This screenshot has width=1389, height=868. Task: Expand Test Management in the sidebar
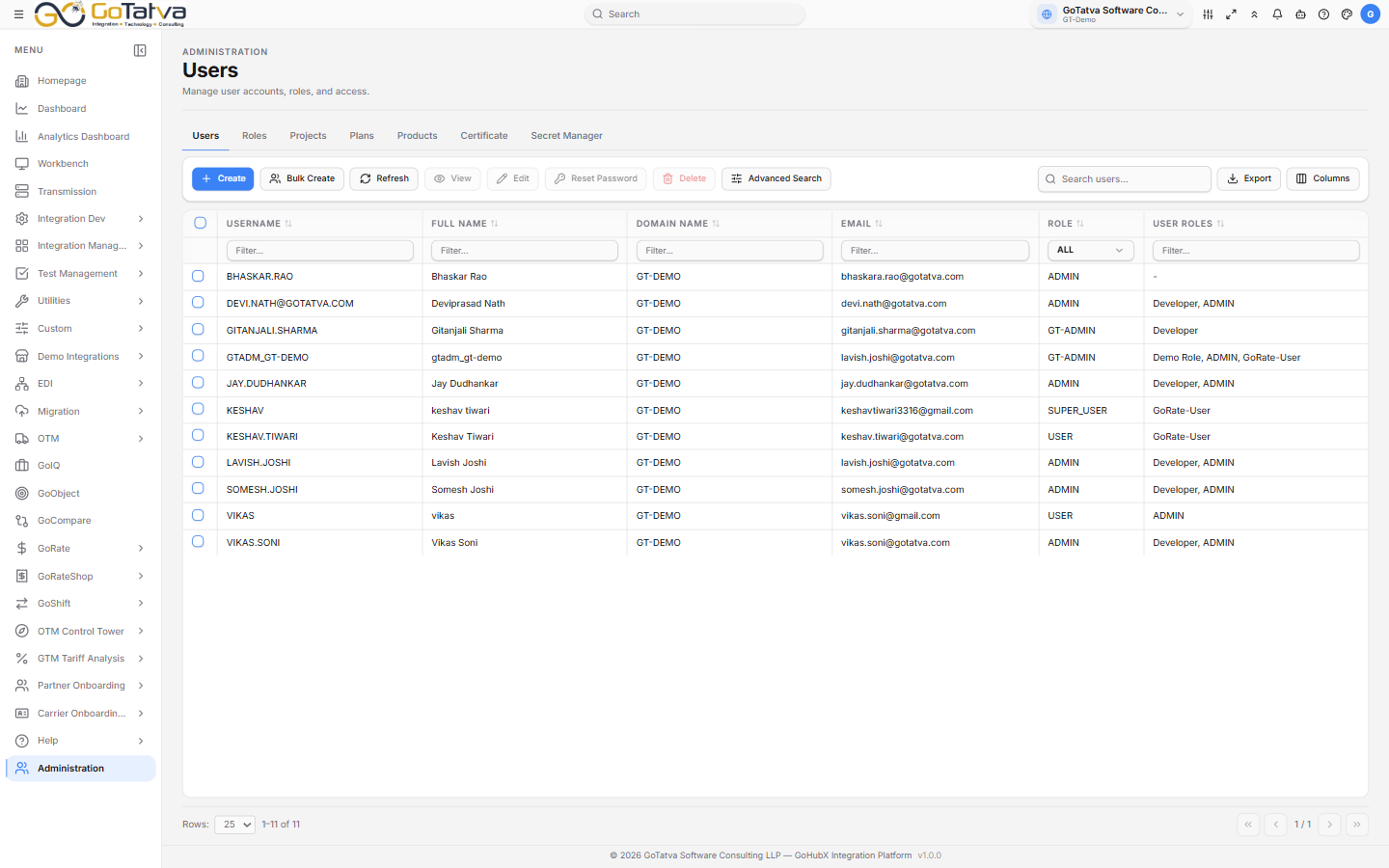[80, 274]
